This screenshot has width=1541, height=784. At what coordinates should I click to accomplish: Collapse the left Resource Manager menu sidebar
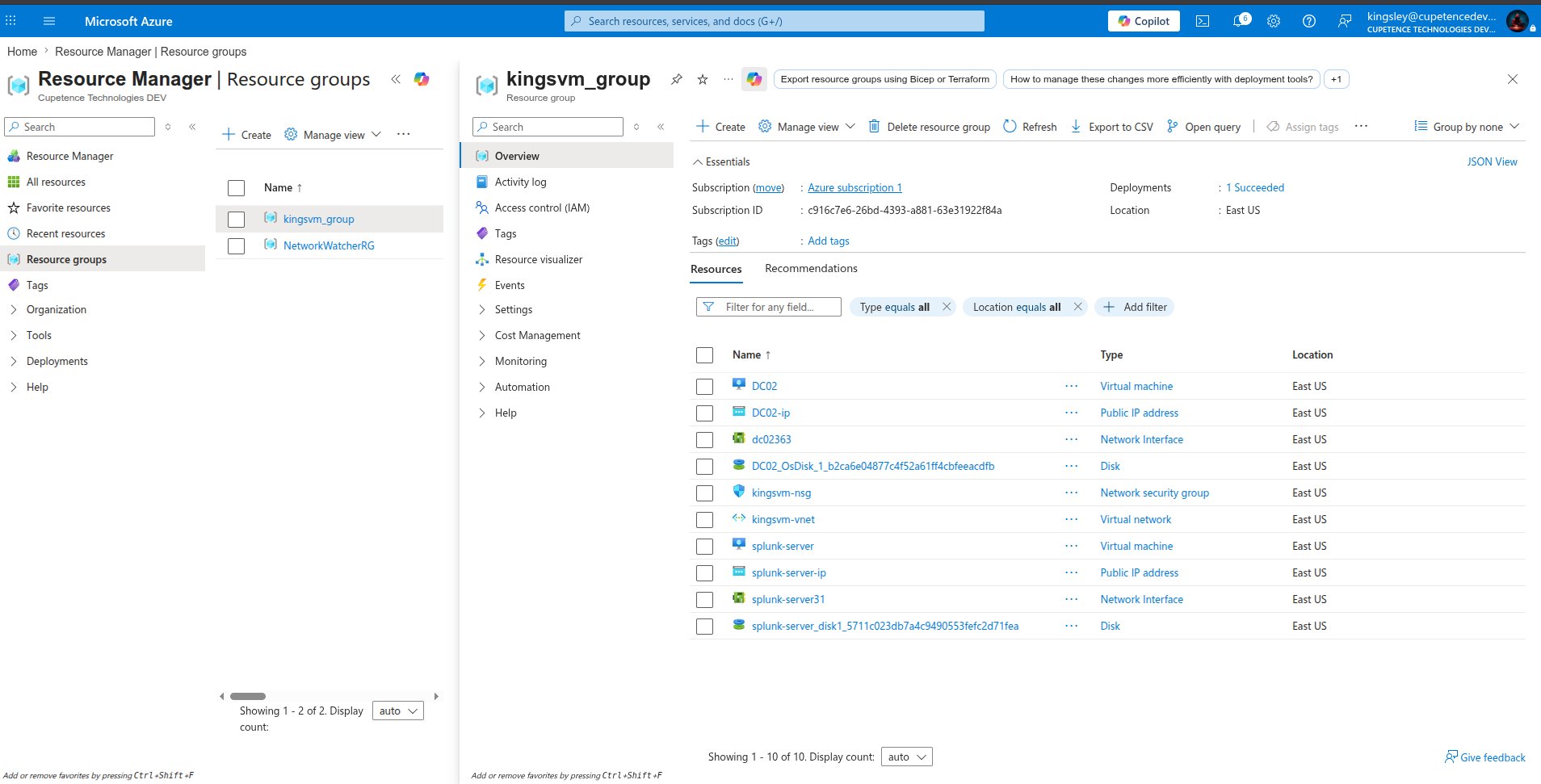192,127
